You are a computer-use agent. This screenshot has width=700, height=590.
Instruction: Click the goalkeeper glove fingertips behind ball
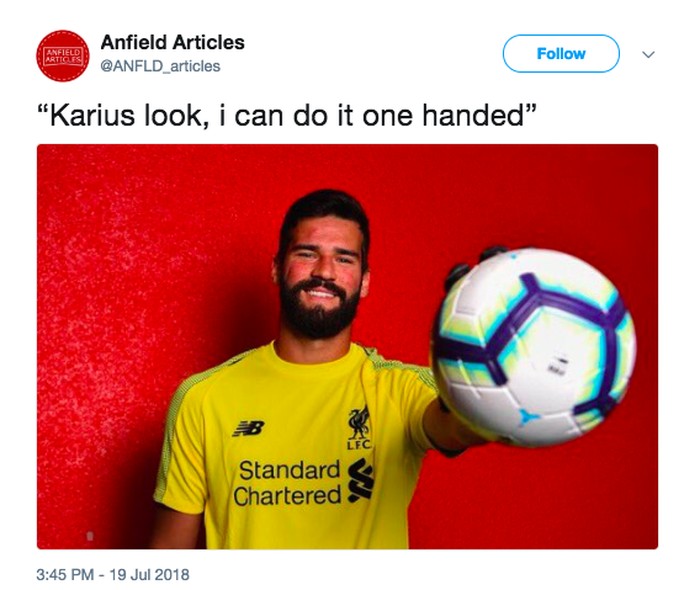pyautogui.click(x=473, y=263)
